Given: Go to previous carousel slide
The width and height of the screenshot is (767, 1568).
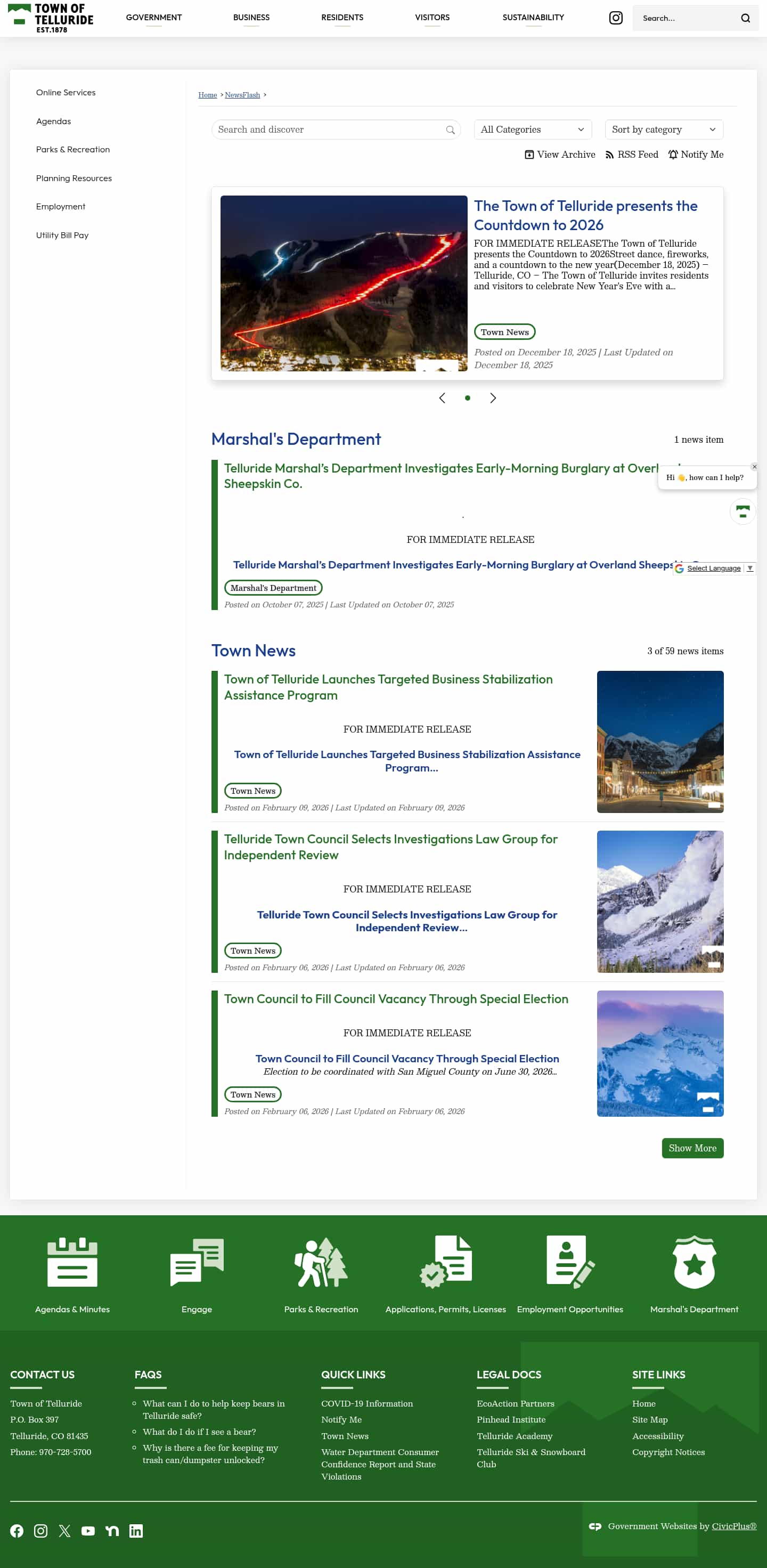Looking at the screenshot, I should 442,398.
